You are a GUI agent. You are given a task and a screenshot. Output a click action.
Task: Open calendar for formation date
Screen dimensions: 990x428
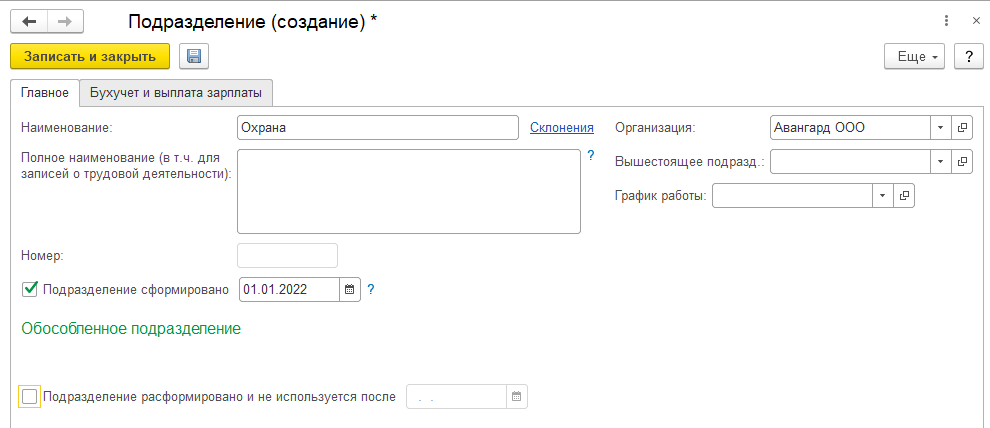pos(350,289)
